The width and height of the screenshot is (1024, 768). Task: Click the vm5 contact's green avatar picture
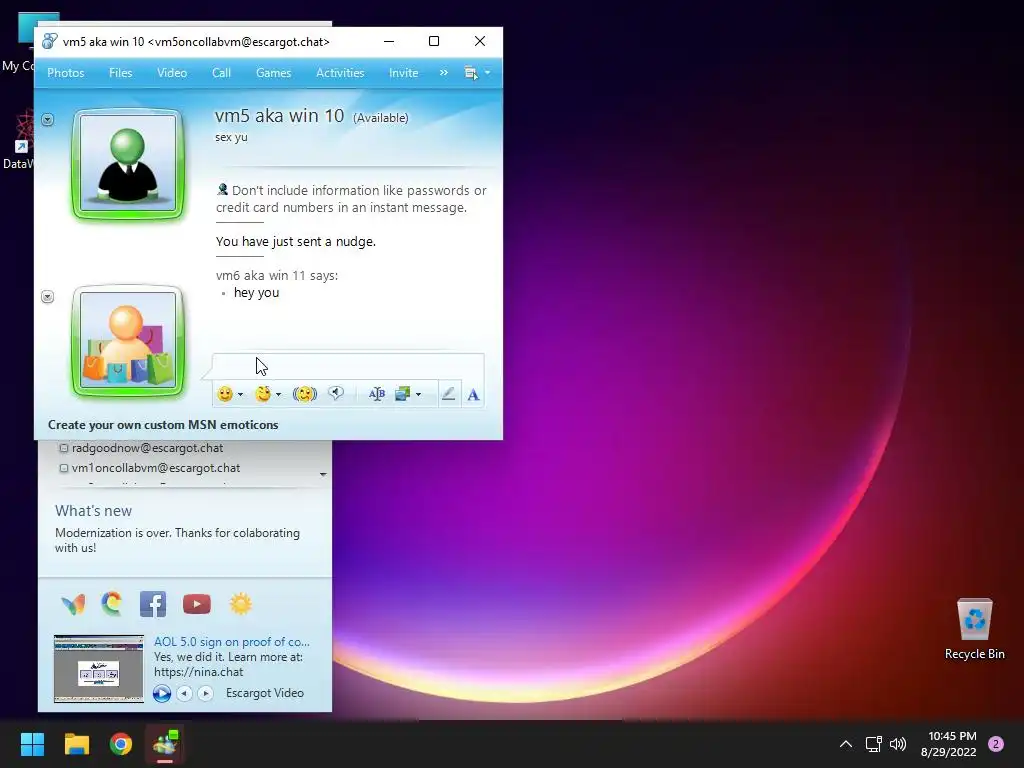point(127,163)
